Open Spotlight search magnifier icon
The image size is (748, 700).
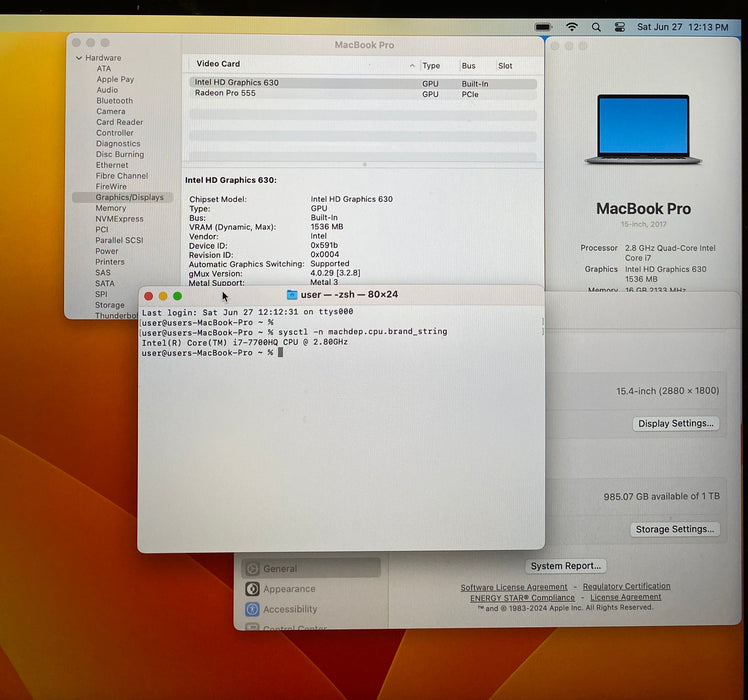click(596, 27)
